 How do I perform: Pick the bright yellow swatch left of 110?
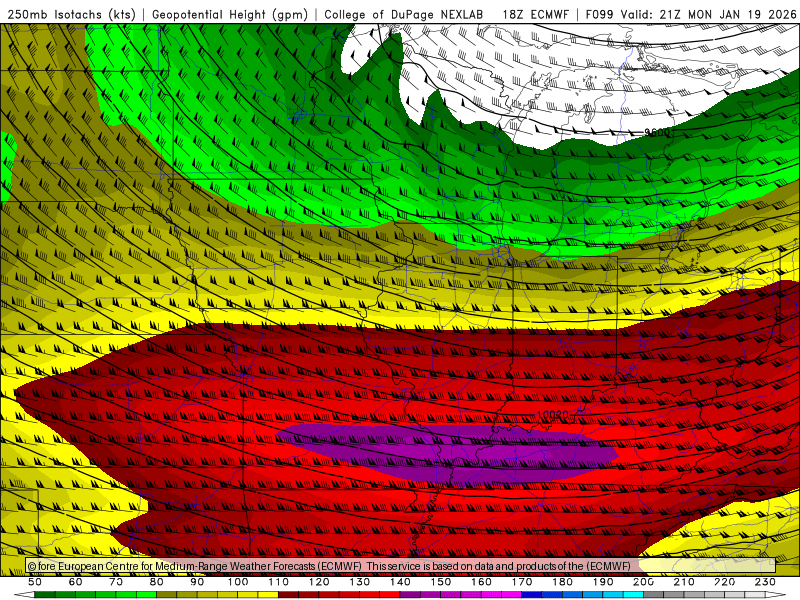point(268,595)
